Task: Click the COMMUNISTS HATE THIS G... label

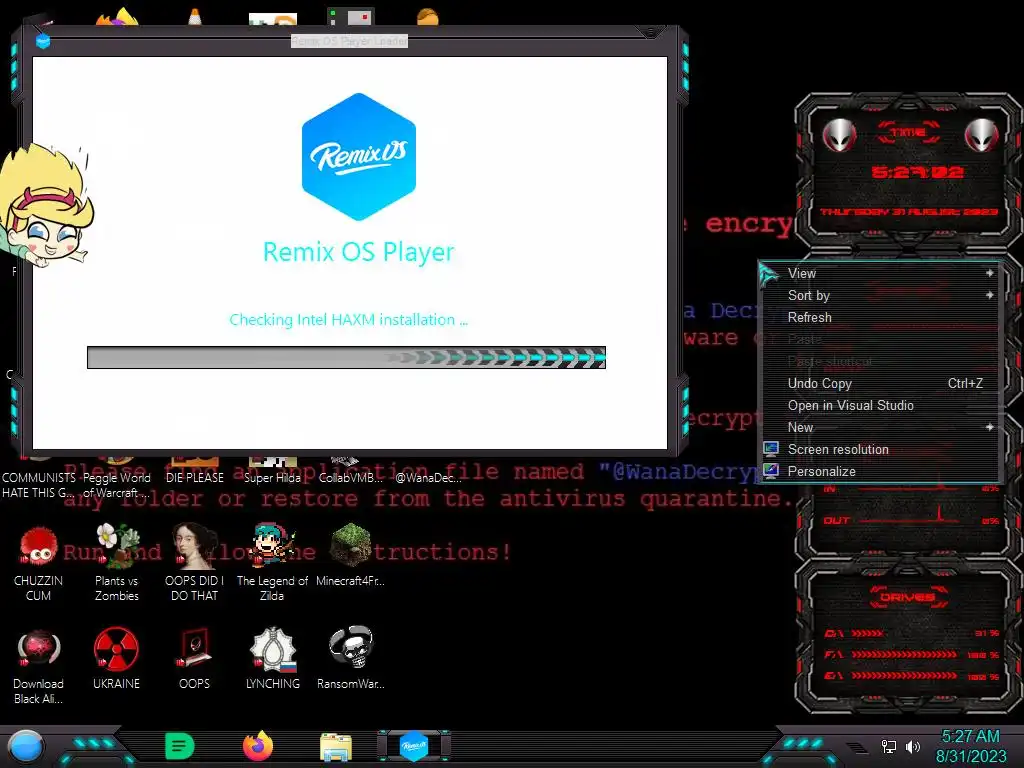Action: coord(39,485)
